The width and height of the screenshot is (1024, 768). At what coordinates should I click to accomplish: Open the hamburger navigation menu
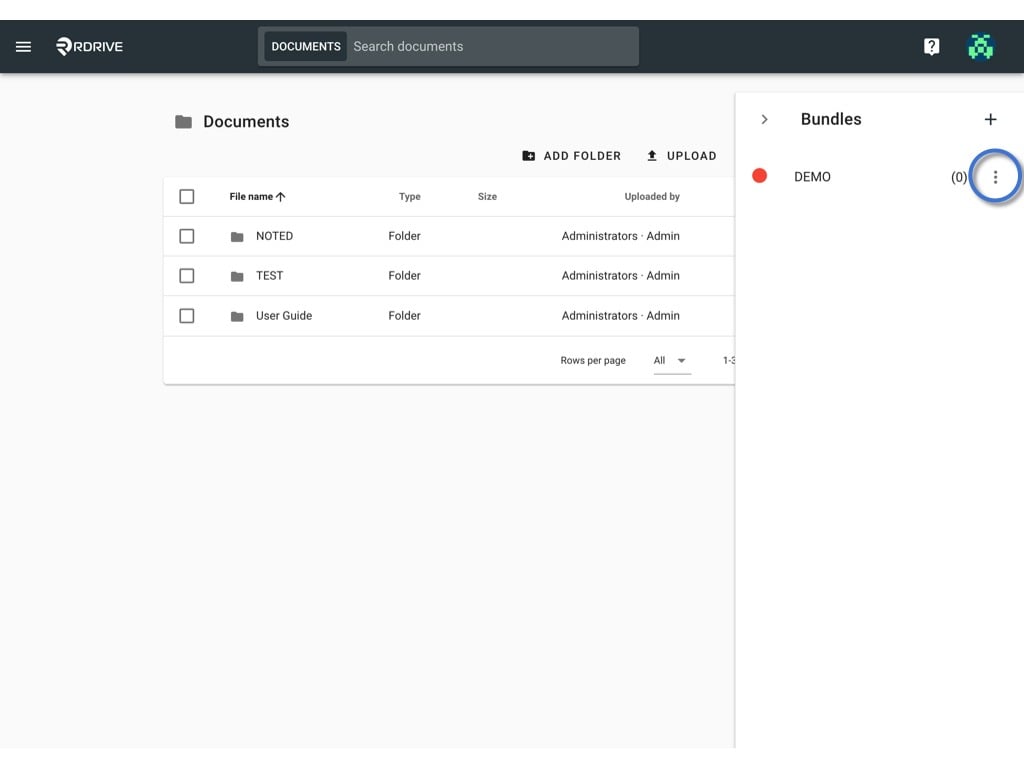[24, 46]
